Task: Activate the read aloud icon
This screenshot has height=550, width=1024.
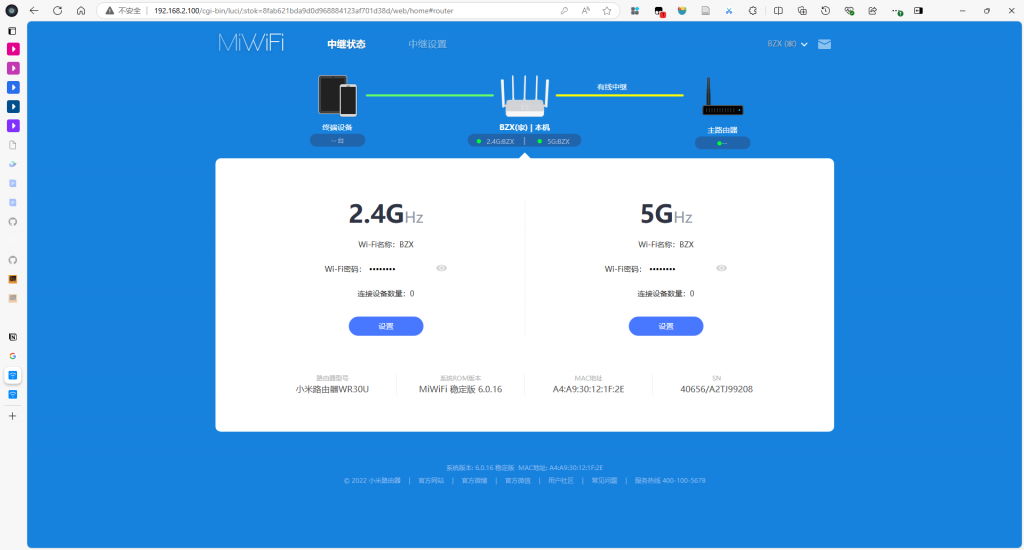Action: click(x=586, y=10)
